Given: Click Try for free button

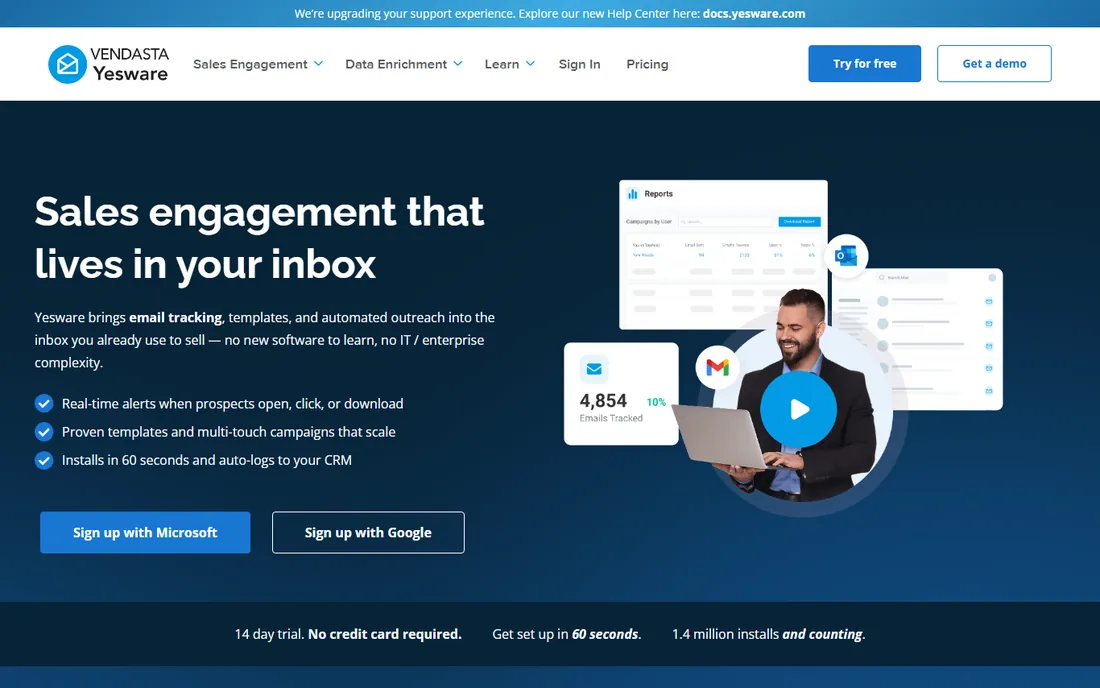Looking at the screenshot, I should pyautogui.click(x=864, y=63).
